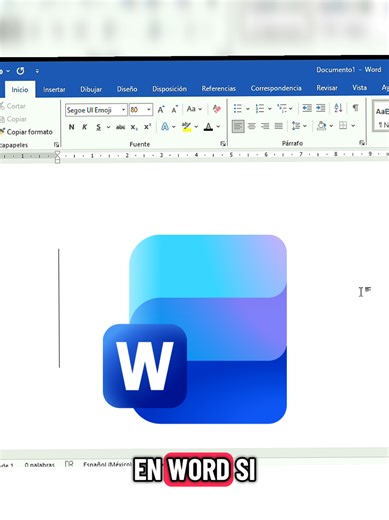Viewport: 389px width, 520px height.
Task: Expand font color dropdown arrow
Action: (218, 127)
